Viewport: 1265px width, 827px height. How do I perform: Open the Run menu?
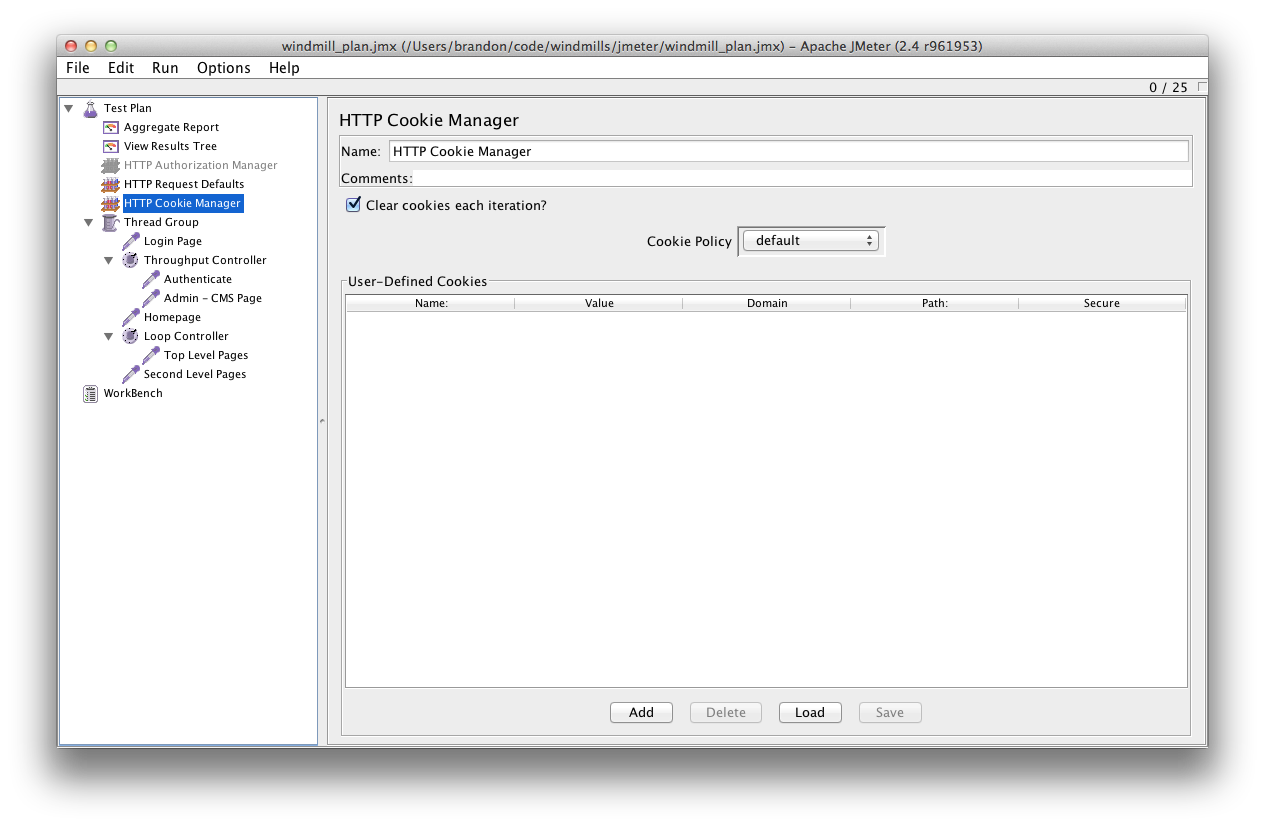(x=165, y=68)
